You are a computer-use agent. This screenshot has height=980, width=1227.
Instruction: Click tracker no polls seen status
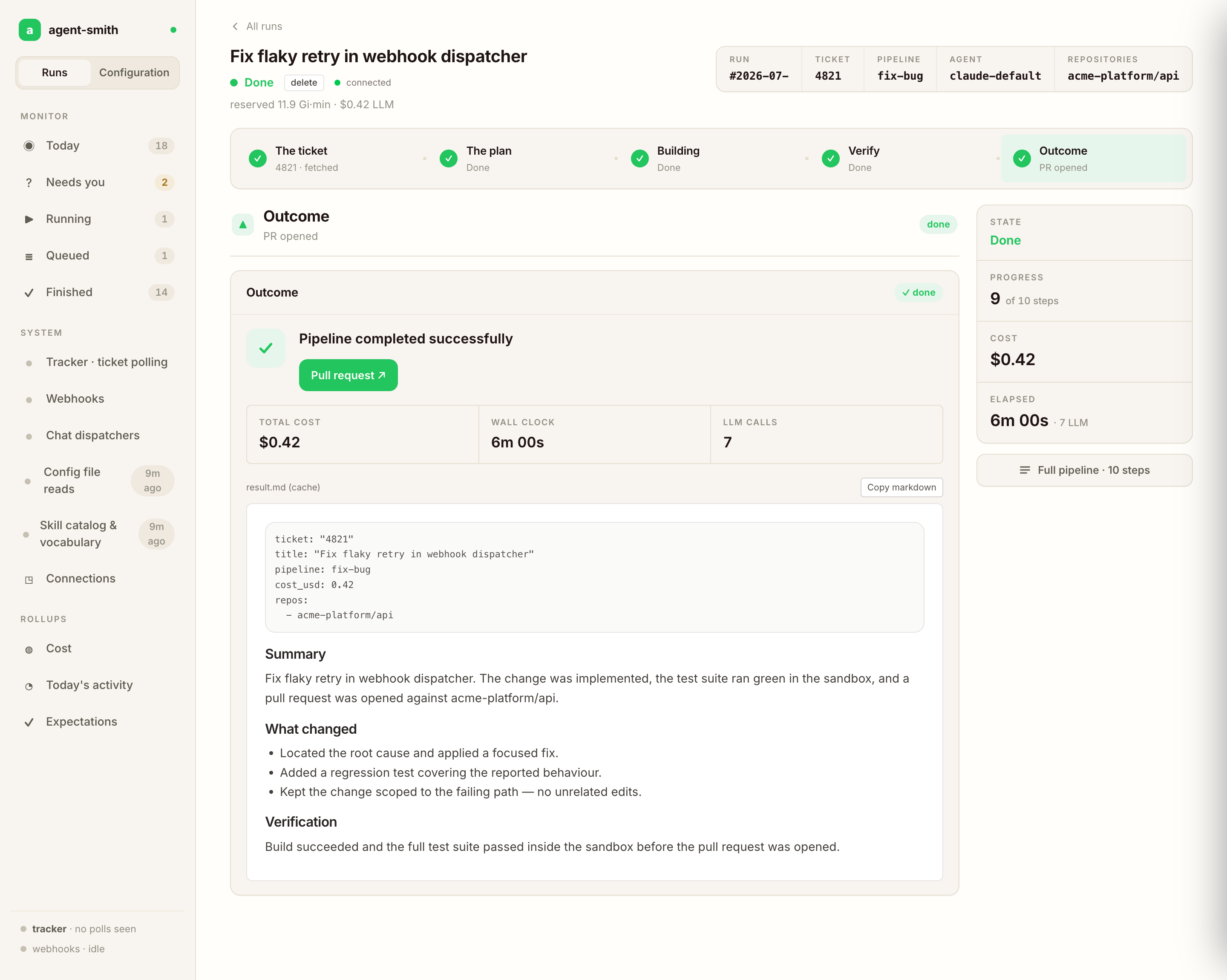pos(78,929)
